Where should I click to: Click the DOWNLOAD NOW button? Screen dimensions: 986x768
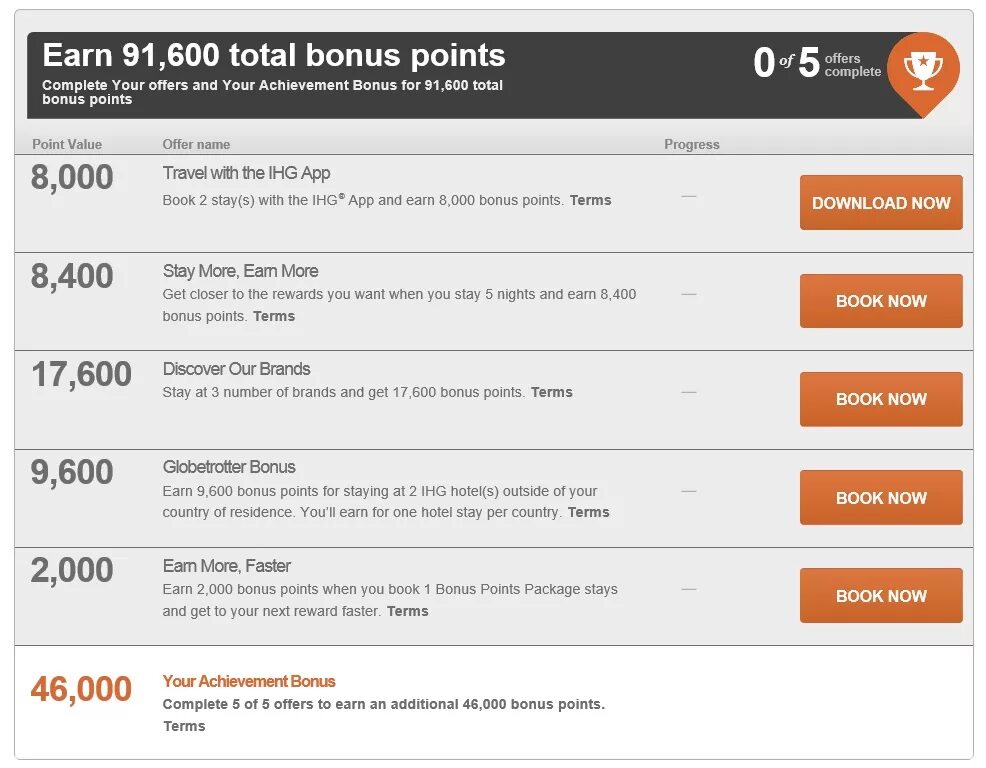[x=881, y=203]
